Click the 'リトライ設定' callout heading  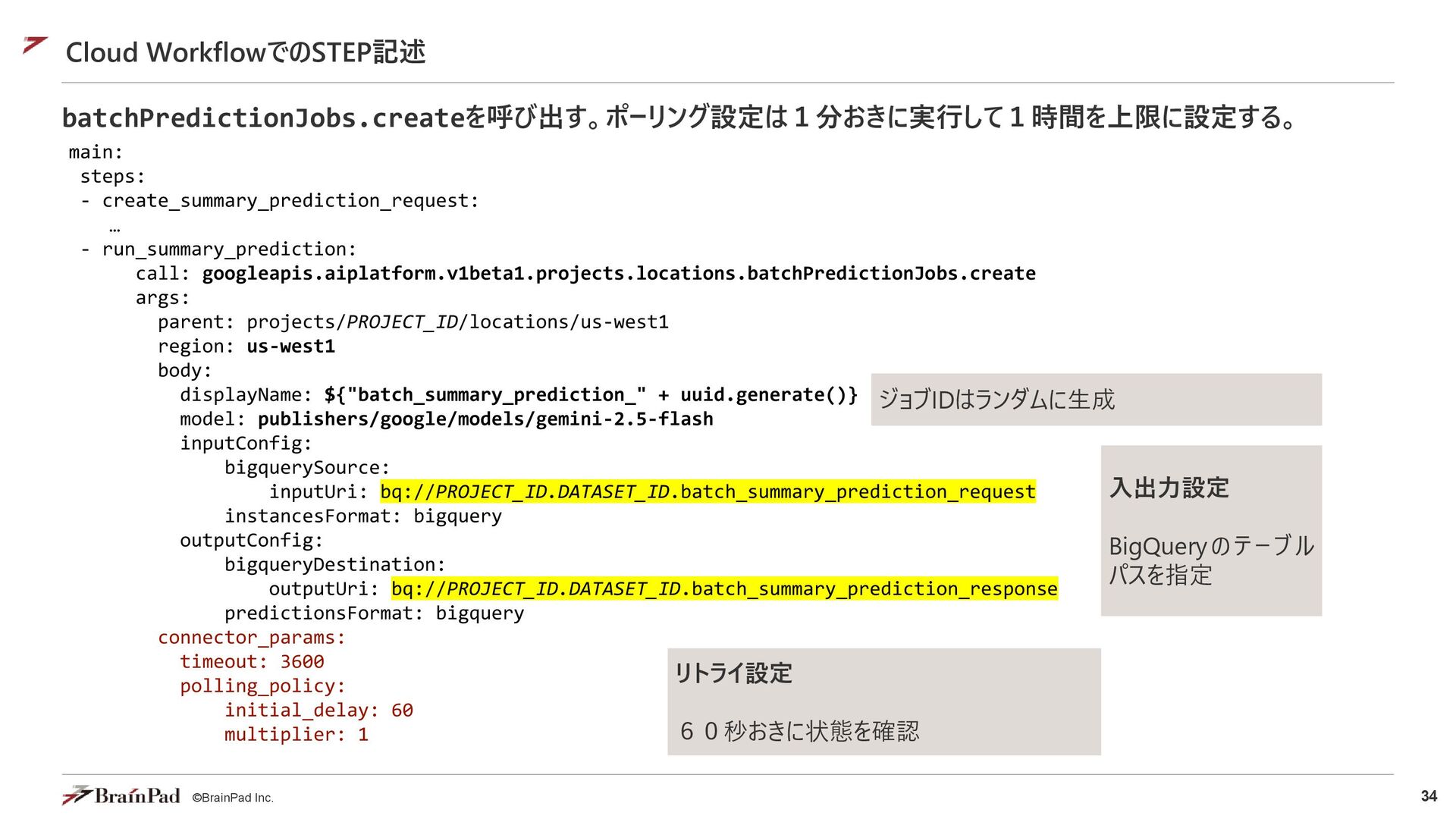coord(733,673)
